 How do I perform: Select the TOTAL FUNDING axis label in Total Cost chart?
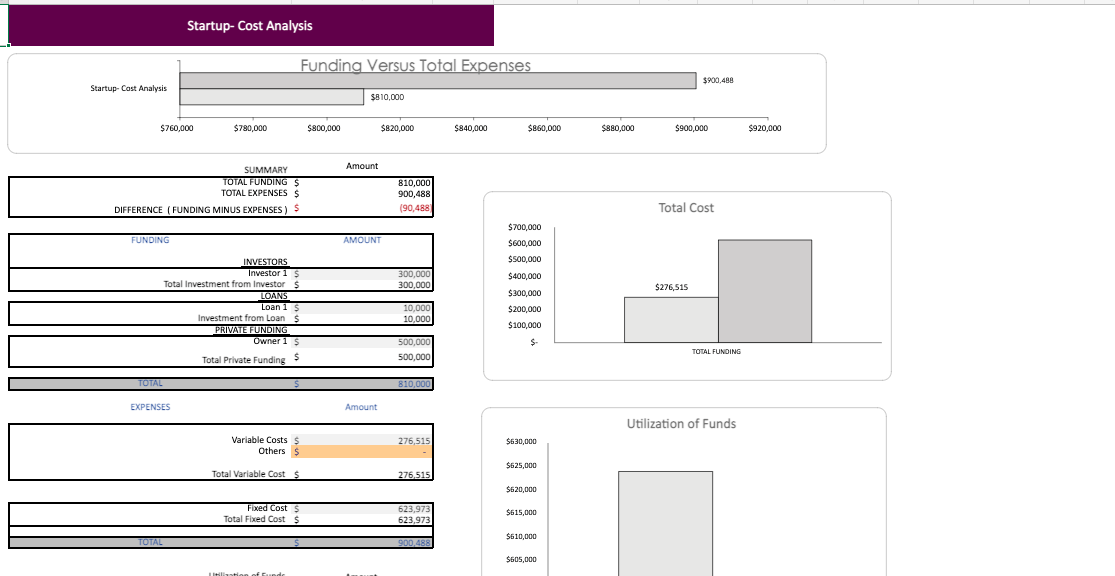718,352
